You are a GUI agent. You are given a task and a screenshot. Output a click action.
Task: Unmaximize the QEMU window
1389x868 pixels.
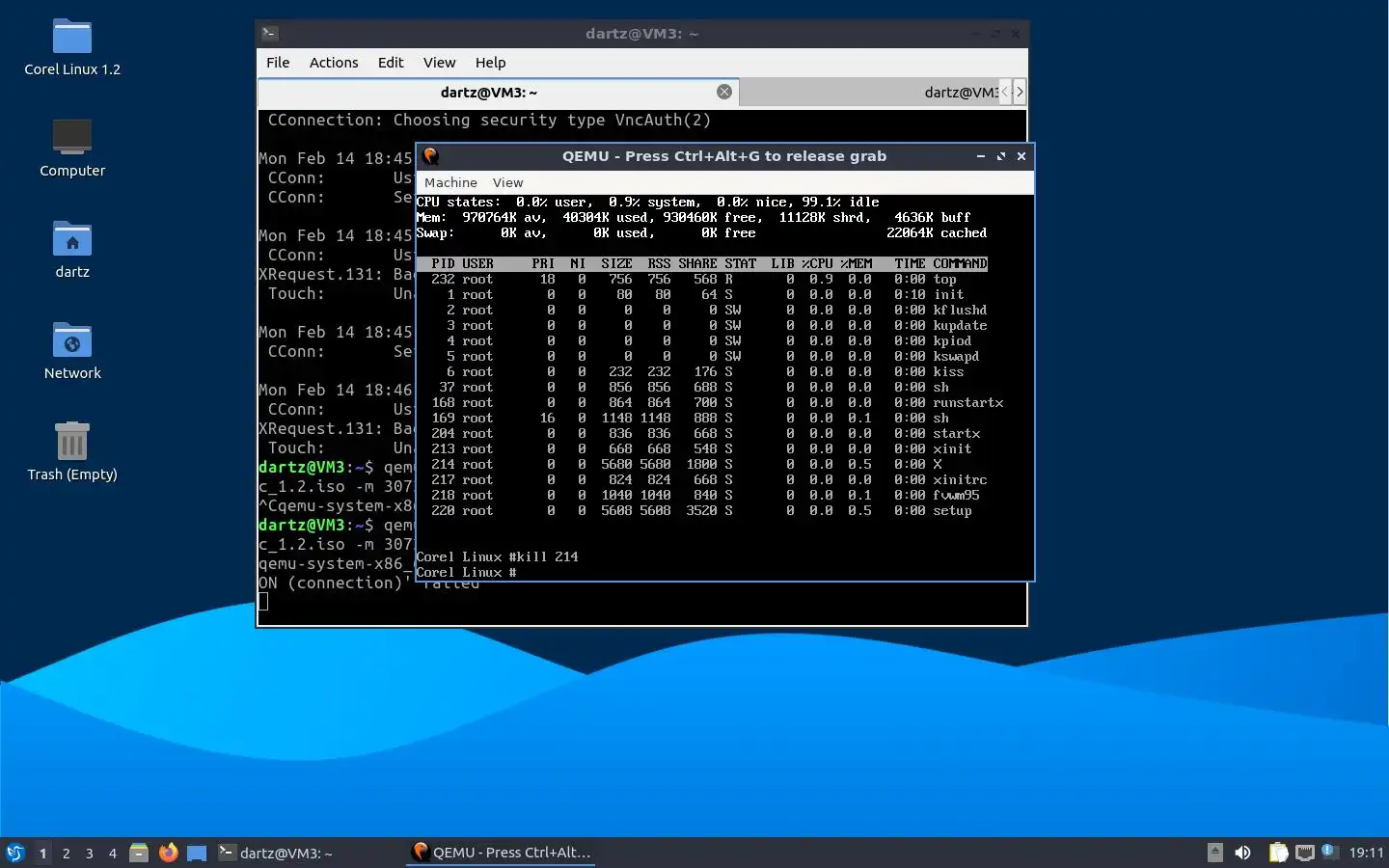(x=1001, y=156)
